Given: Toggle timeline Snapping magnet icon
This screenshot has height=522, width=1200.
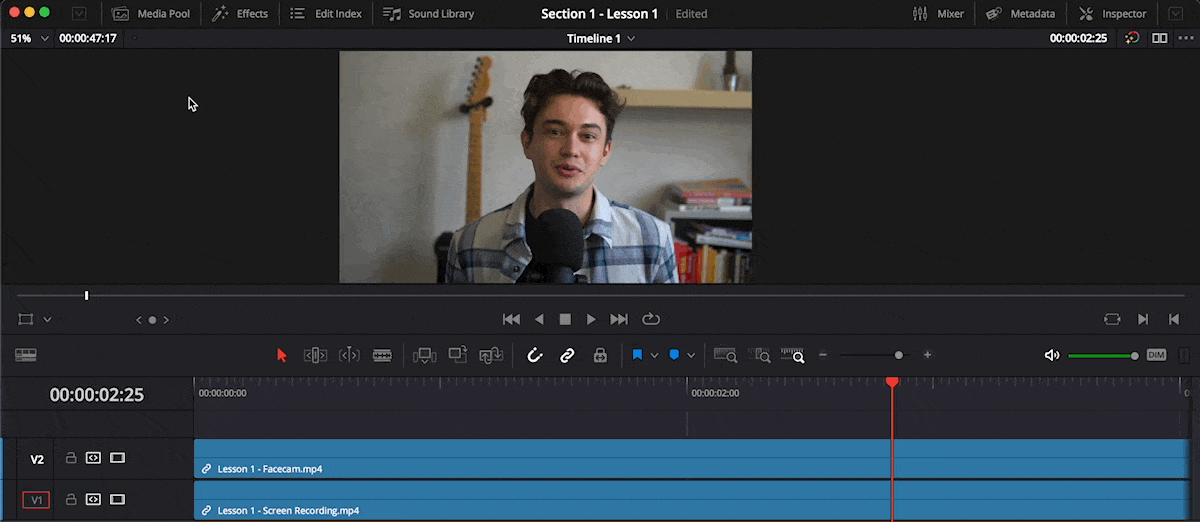Looking at the screenshot, I should (x=535, y=355).
